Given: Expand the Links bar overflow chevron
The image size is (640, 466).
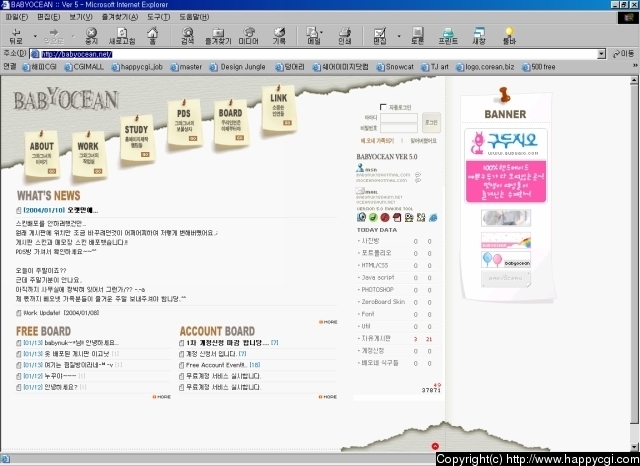Looking at the screenshot, I should (635, 66).
